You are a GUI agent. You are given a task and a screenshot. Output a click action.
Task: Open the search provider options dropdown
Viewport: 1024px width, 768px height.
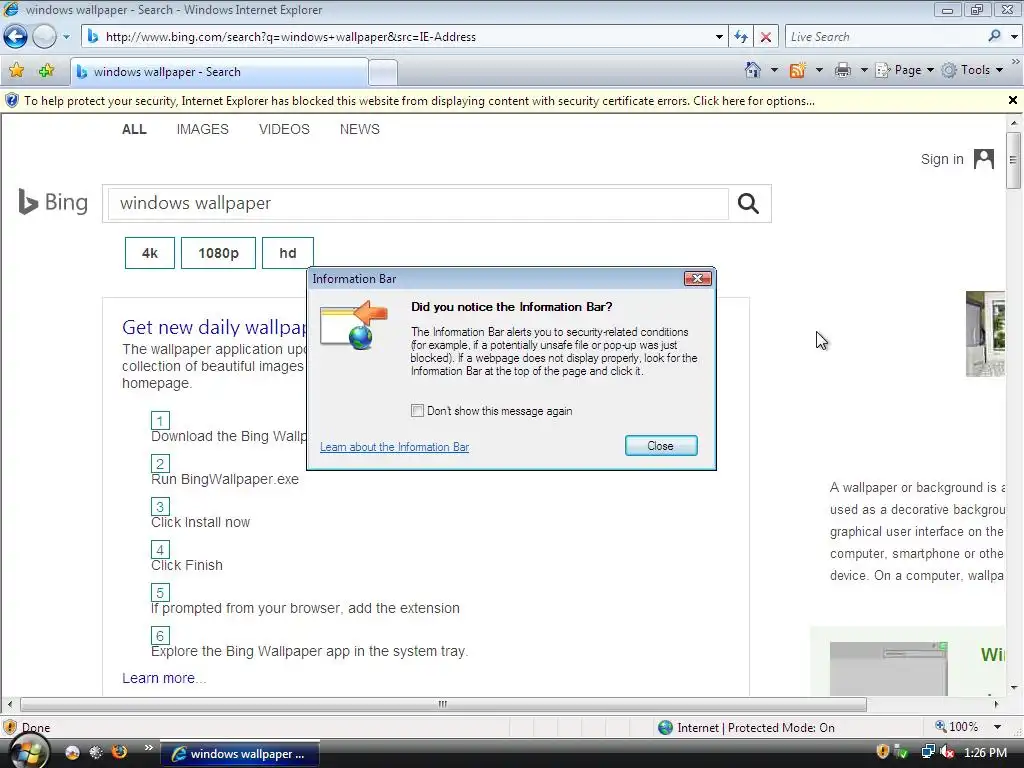[x=1014, y=37]
